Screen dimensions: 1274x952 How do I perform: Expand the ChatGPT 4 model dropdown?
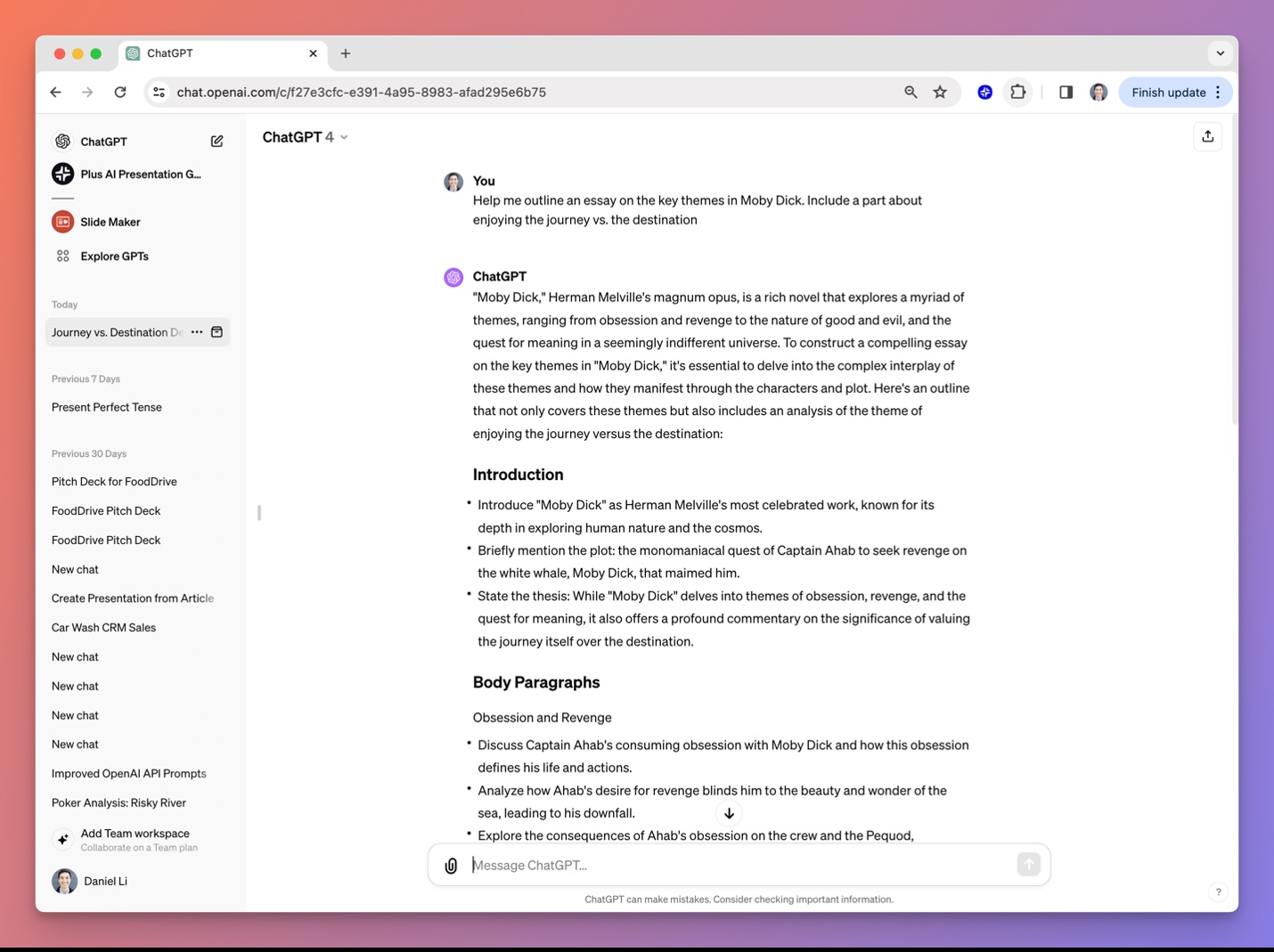pos(305,137)
